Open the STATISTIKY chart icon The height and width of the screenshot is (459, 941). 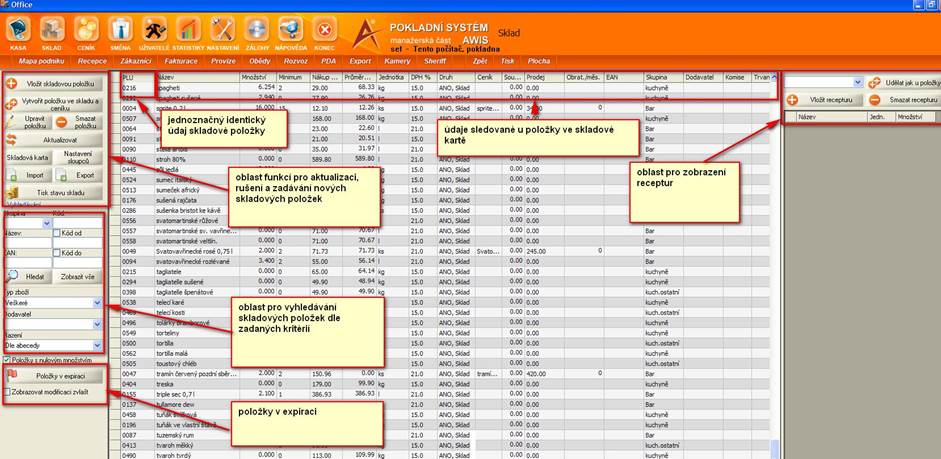click(x=188, y=30)
